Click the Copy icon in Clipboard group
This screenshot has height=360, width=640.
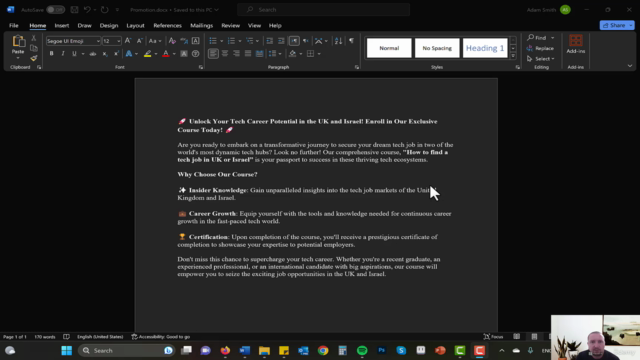(x=34, y=48)
